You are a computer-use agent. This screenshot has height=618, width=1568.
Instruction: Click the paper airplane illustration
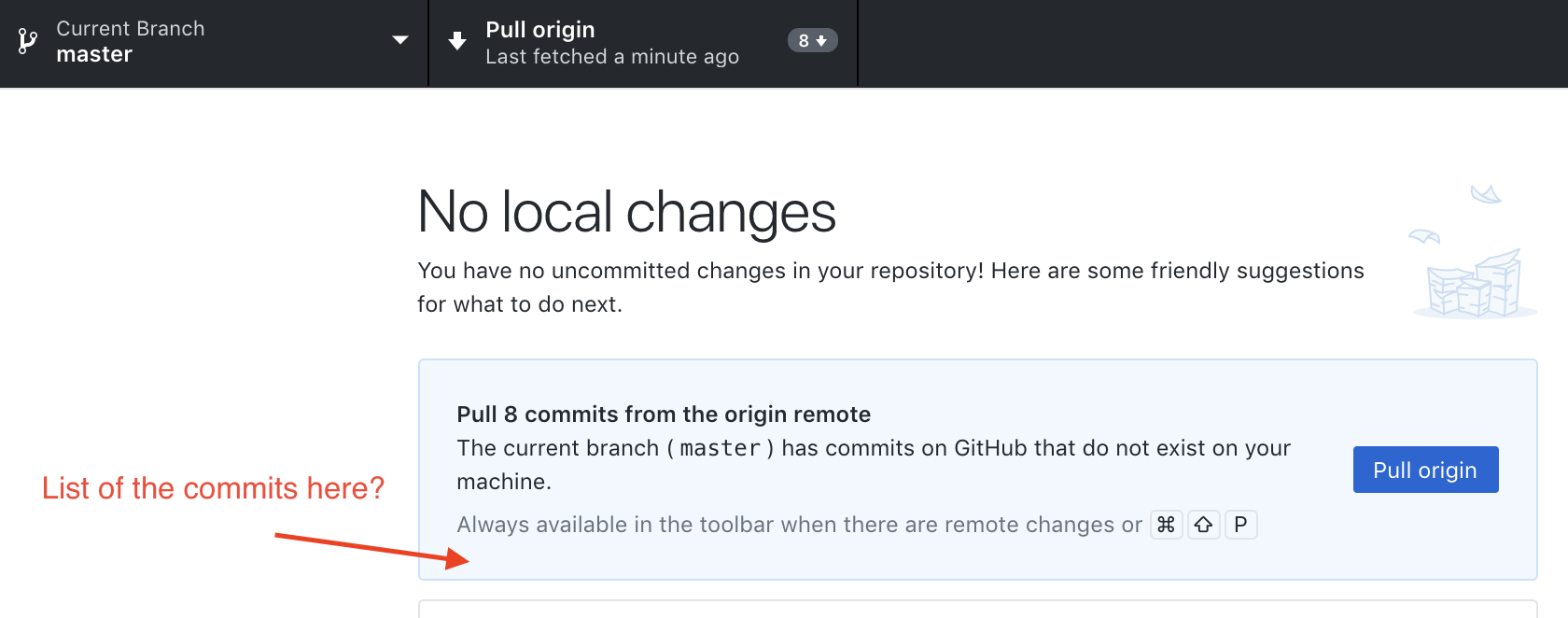click(1484, 194)
